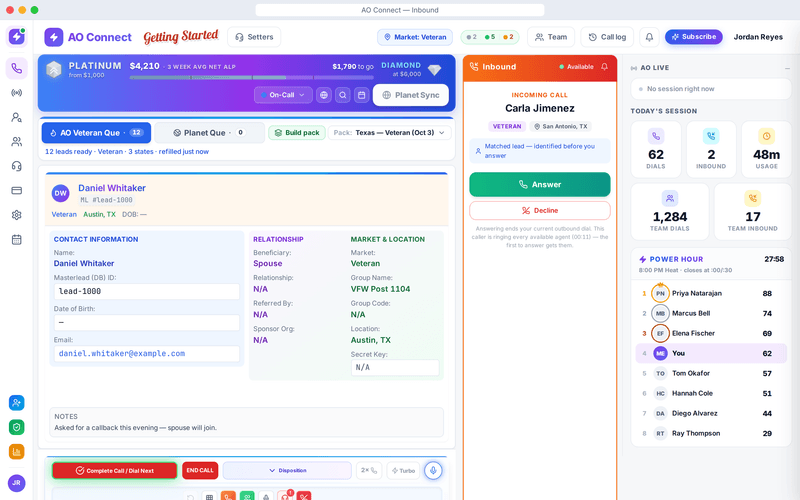Image resolution: width=800 pixels, height=500 pixels.
Task: Click the green people icon in the bottom toolbar
Action: 247,496
